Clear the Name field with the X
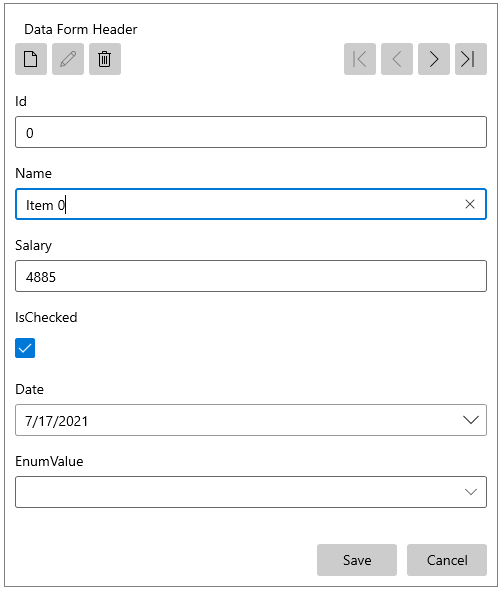 [470, 204]
